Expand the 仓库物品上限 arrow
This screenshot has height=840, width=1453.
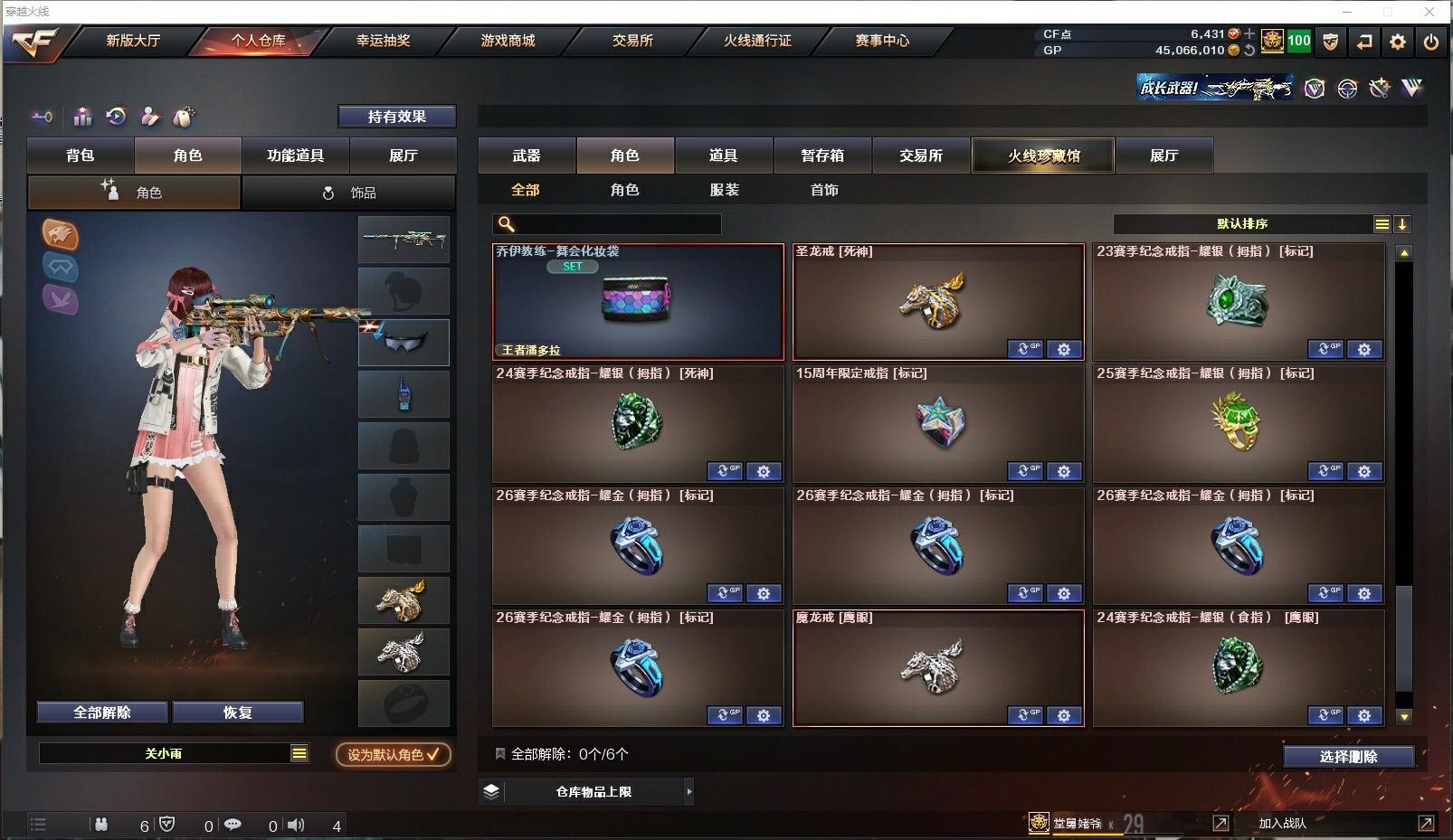(x=689, y=792)
